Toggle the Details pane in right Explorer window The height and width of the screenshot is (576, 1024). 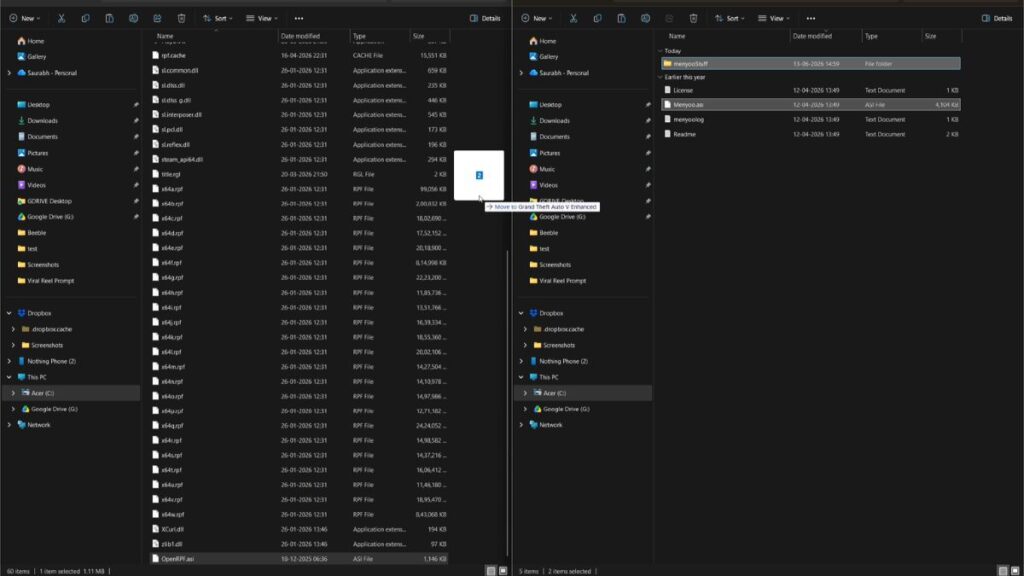click(997, 18)
